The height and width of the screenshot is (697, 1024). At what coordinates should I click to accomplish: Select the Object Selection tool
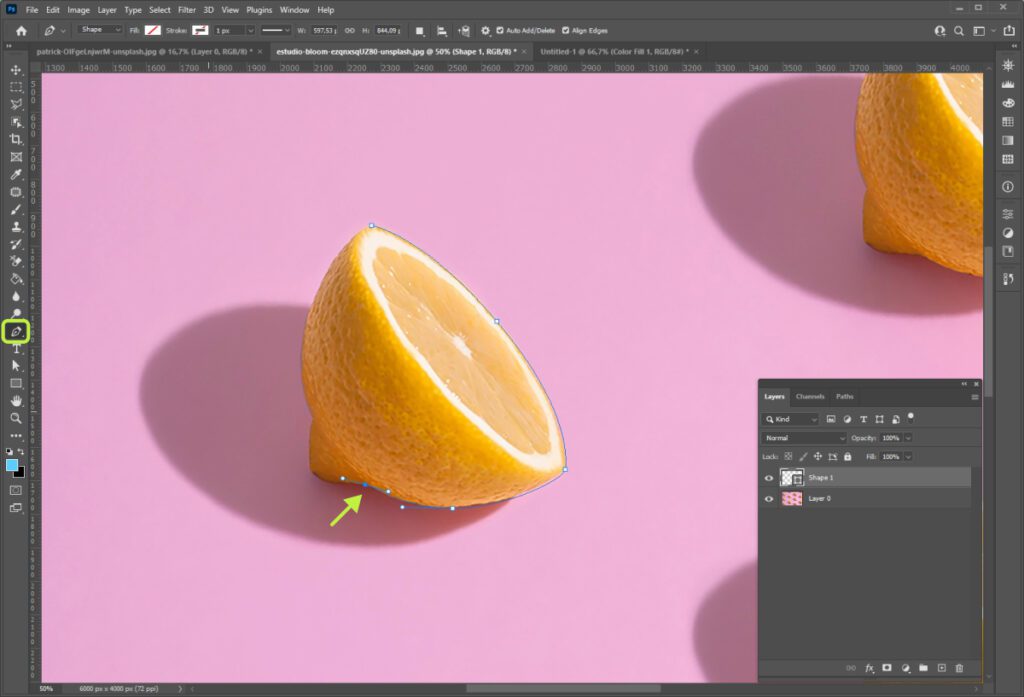click(x=16, y=122)
